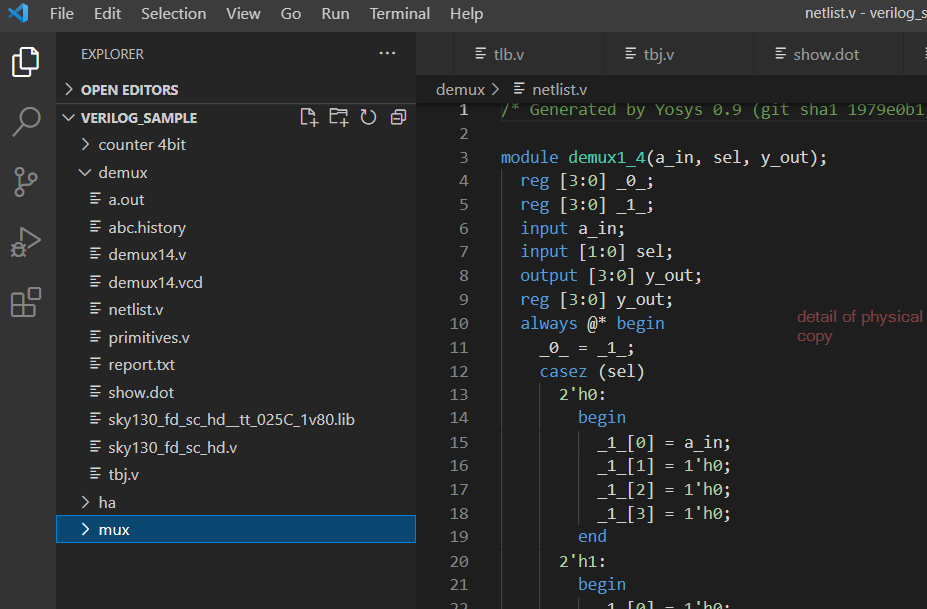Screen dimensions: 927x609
Task: Click the 'always @* begin' code line
Action: [592, 323]
